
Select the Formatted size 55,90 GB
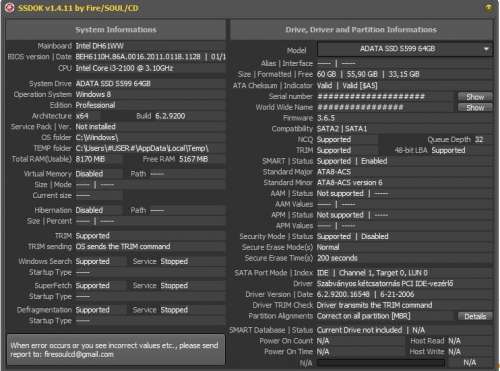pos(362,74)
